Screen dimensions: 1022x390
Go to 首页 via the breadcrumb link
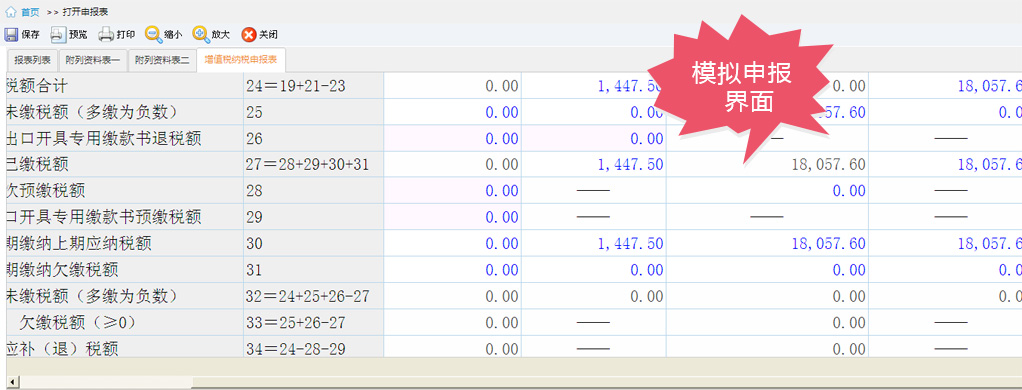pos(30,12)
